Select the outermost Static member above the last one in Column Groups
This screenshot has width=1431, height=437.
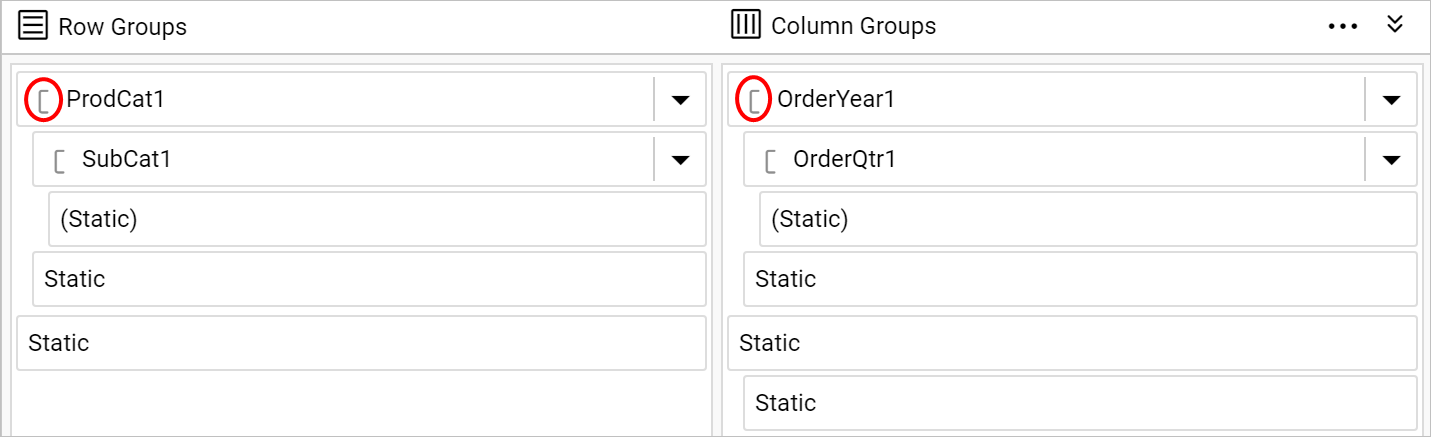click(1072, 343)
